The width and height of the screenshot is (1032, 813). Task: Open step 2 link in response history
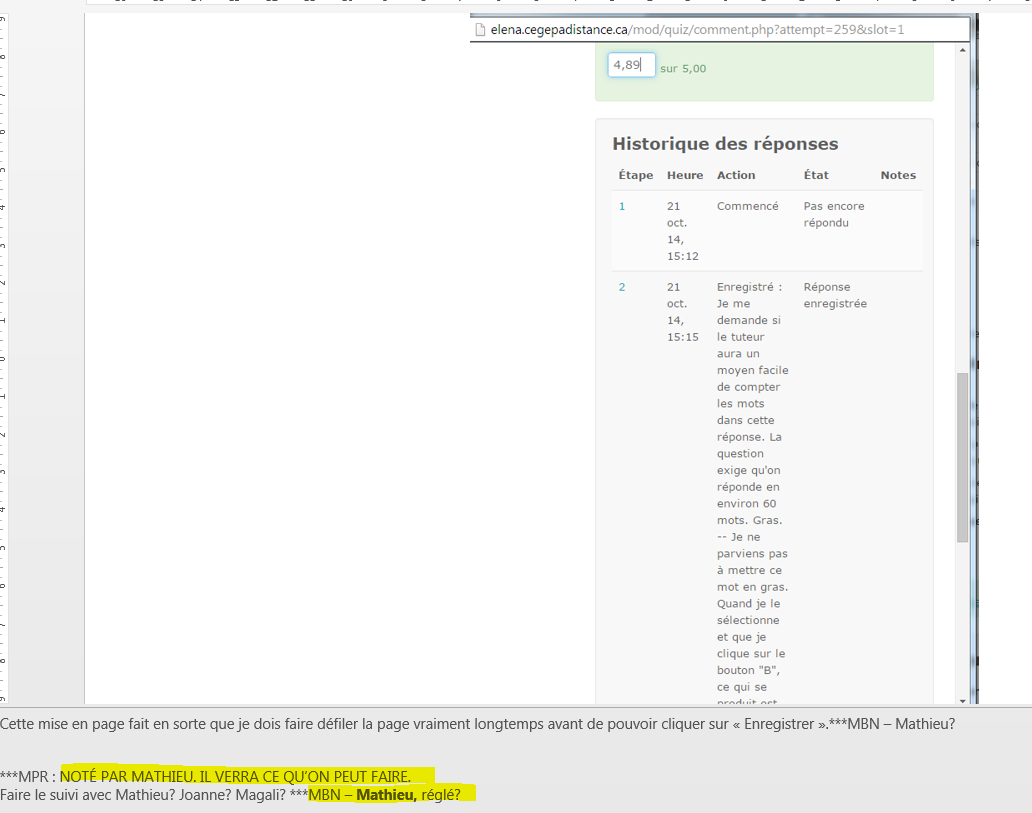click(x=622, y=287)
